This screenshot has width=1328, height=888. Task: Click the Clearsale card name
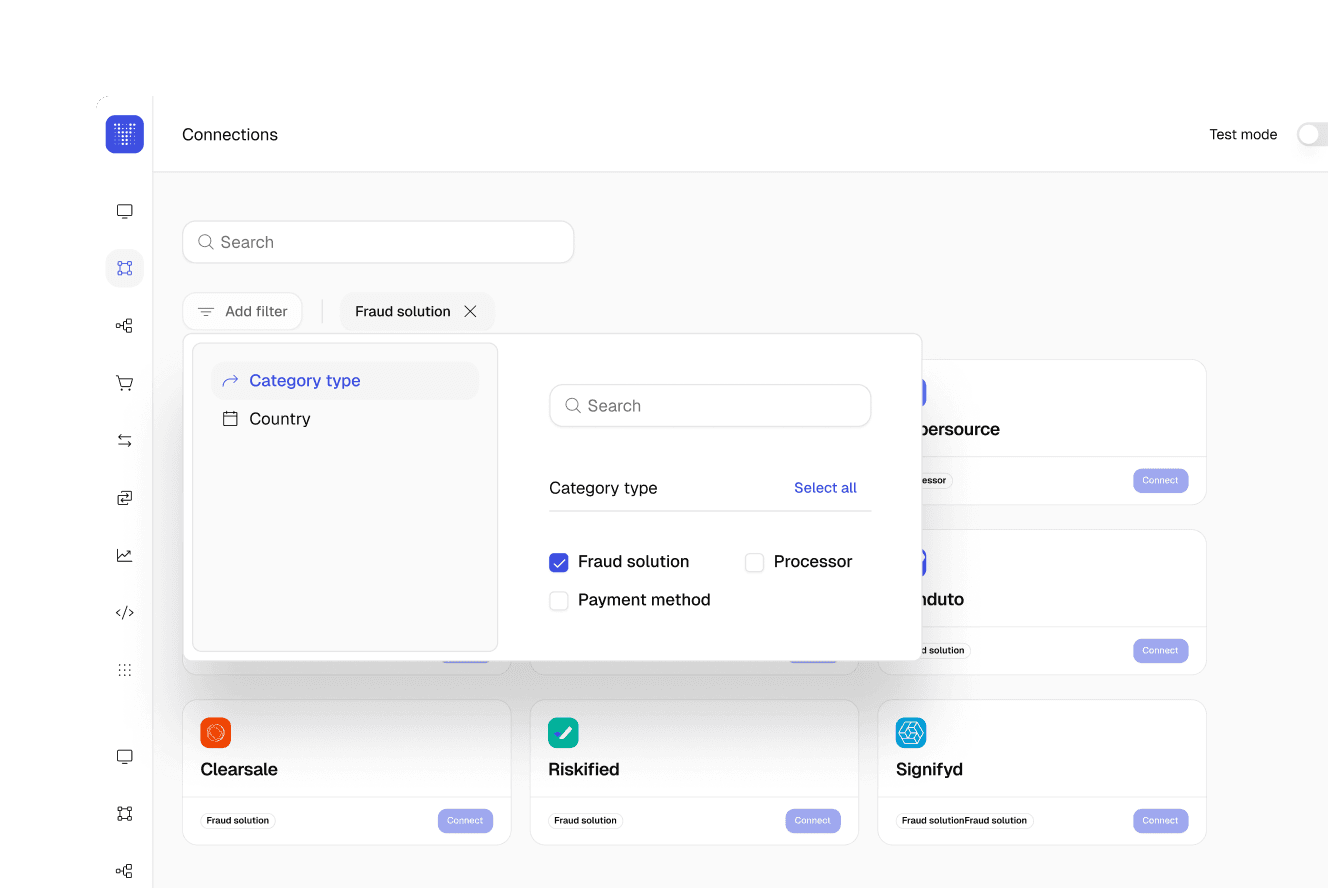click(239, 770)
